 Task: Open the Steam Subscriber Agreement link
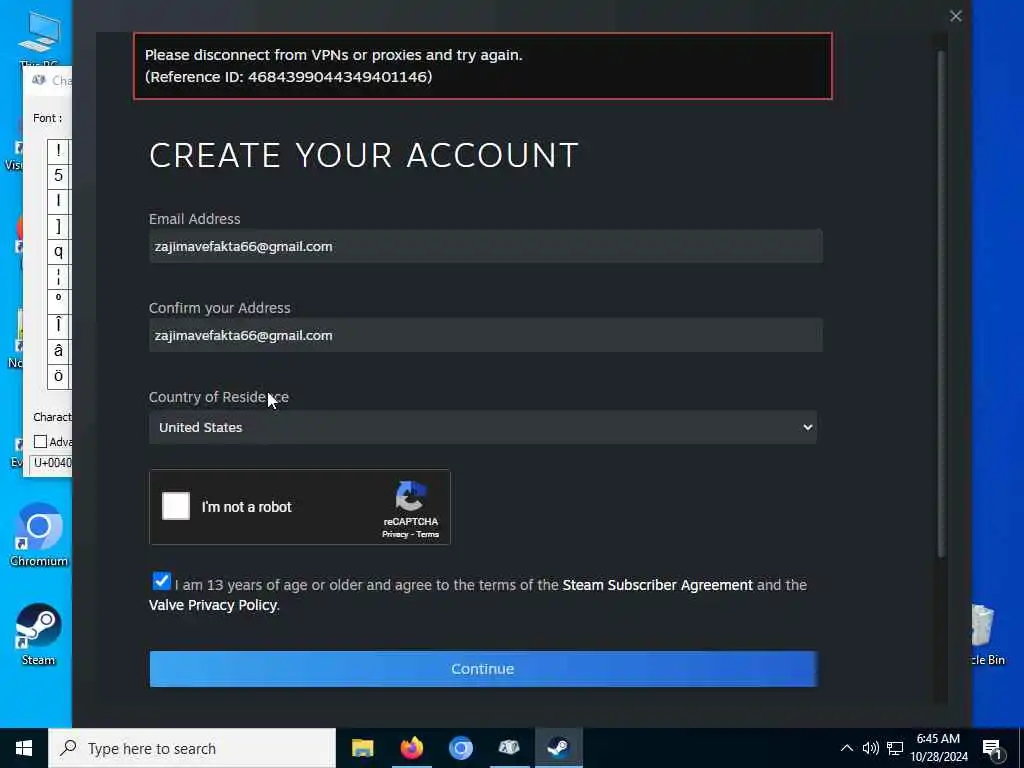657,585
